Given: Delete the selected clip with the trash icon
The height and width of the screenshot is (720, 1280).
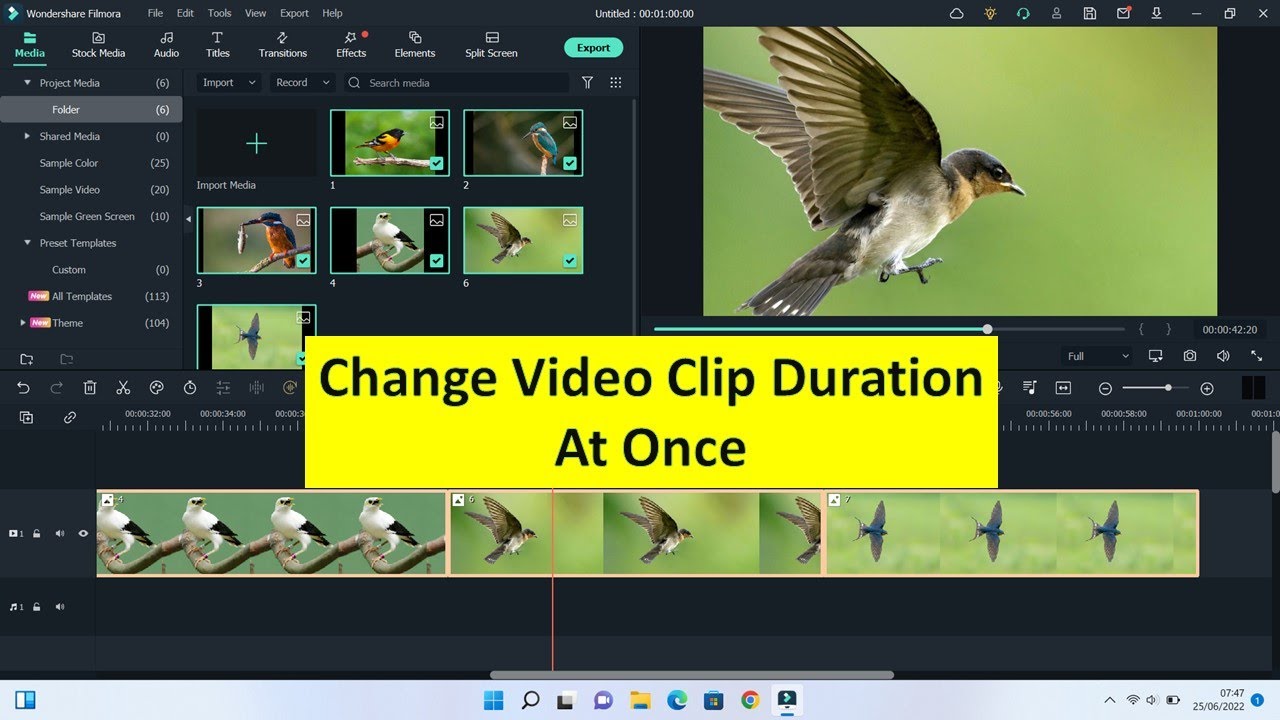Looking at the screenshot, I should (90, 388).
